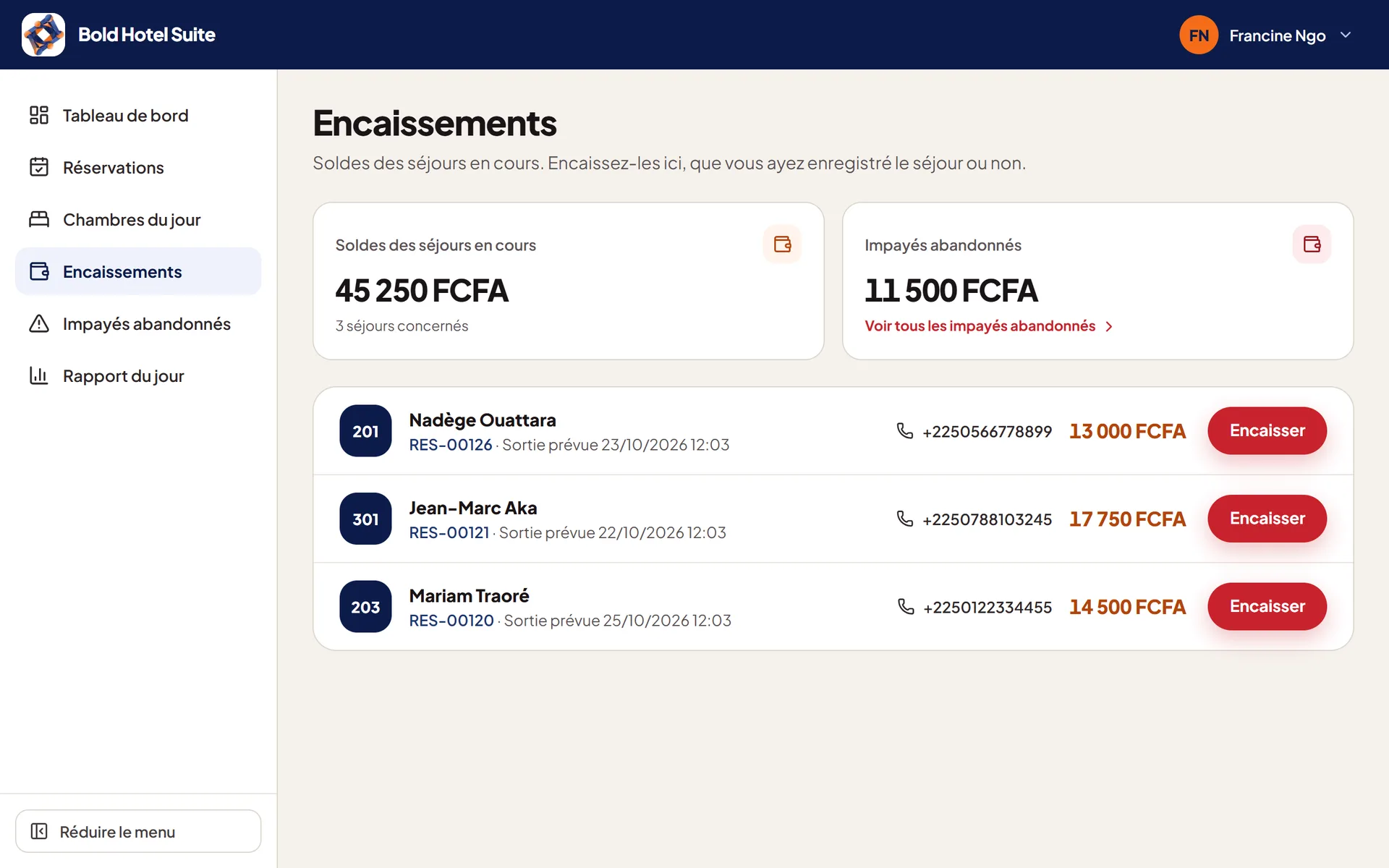Navigate to Impayés abandonnés menu entry

[138, 323]
